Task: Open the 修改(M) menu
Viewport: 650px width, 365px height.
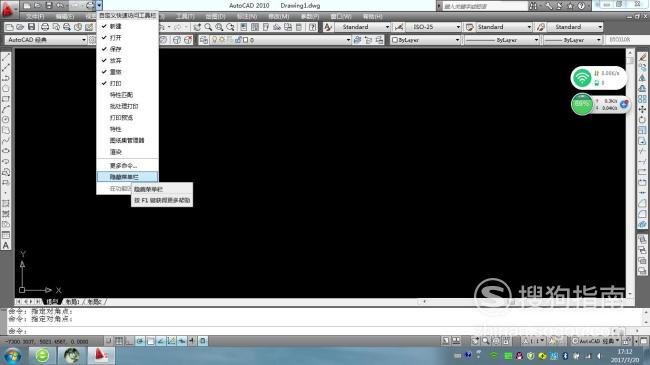Action: pyautogui.click(x=279, y=17)
